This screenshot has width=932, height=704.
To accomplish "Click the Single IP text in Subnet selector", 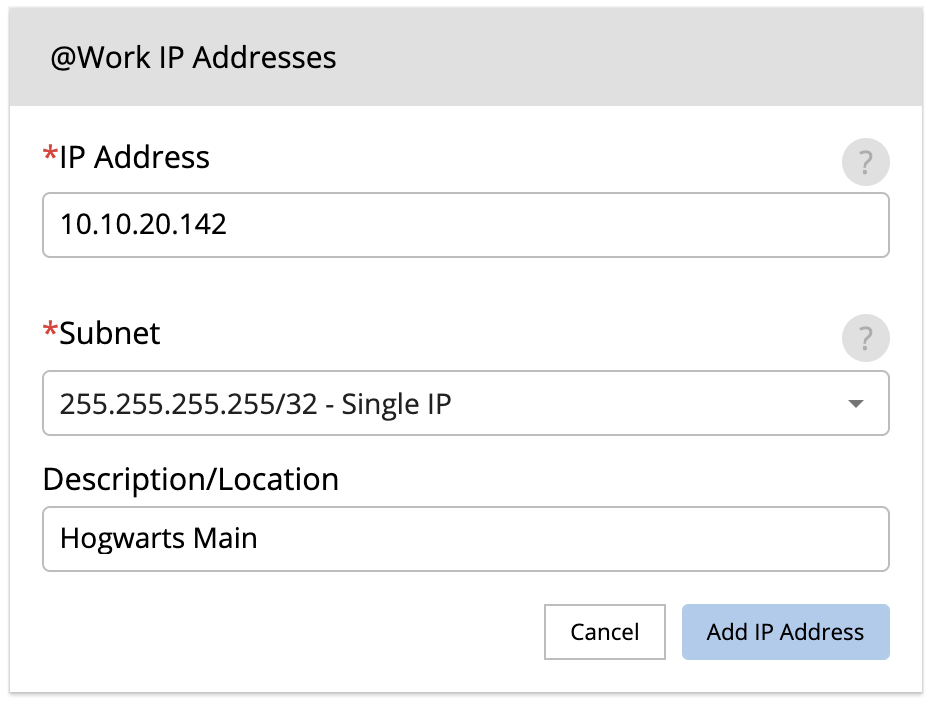I will click(396, 404).
